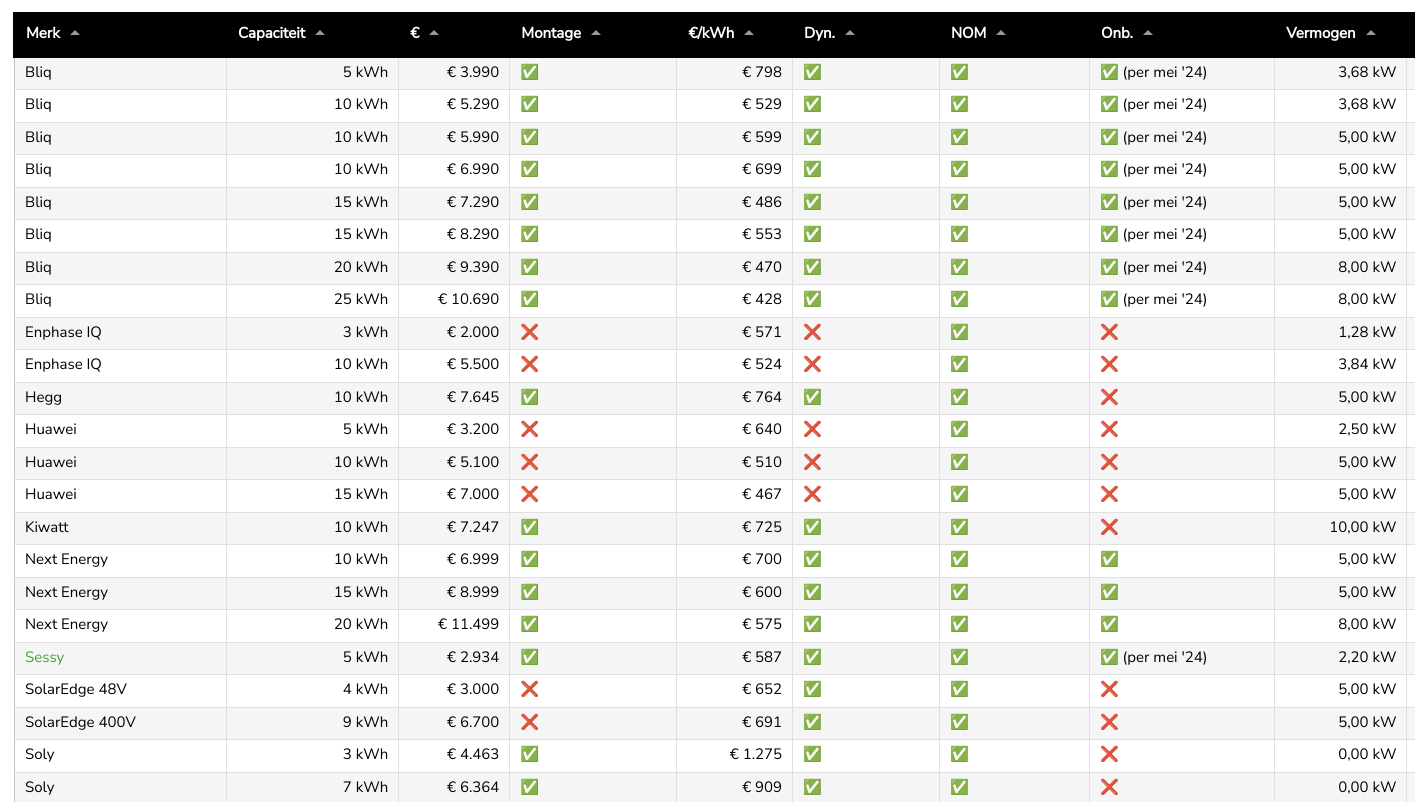1415x802 pixels.
Task: Click the Montage cross for Enphase IQ 3 kWh
Action: coord(530,332)
